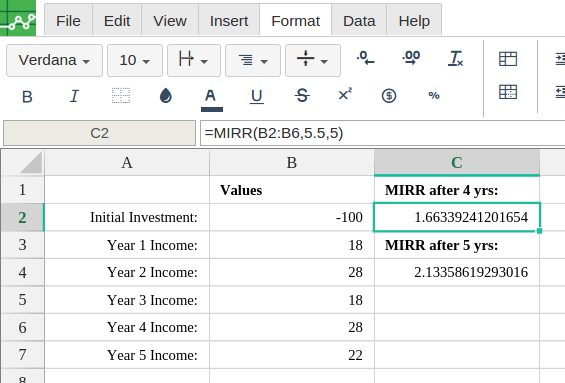The width and height of the screenshot is (565, 383).
Task: Open the cell borders icon
Action: coord(121,96)
